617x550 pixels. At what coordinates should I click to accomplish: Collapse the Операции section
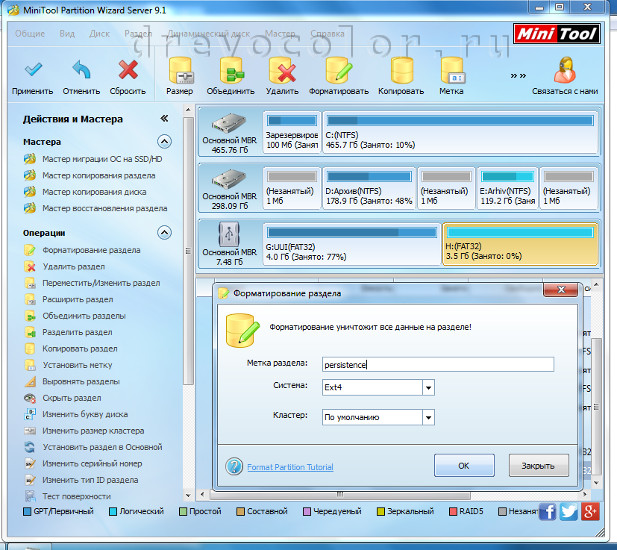(164, 232)
